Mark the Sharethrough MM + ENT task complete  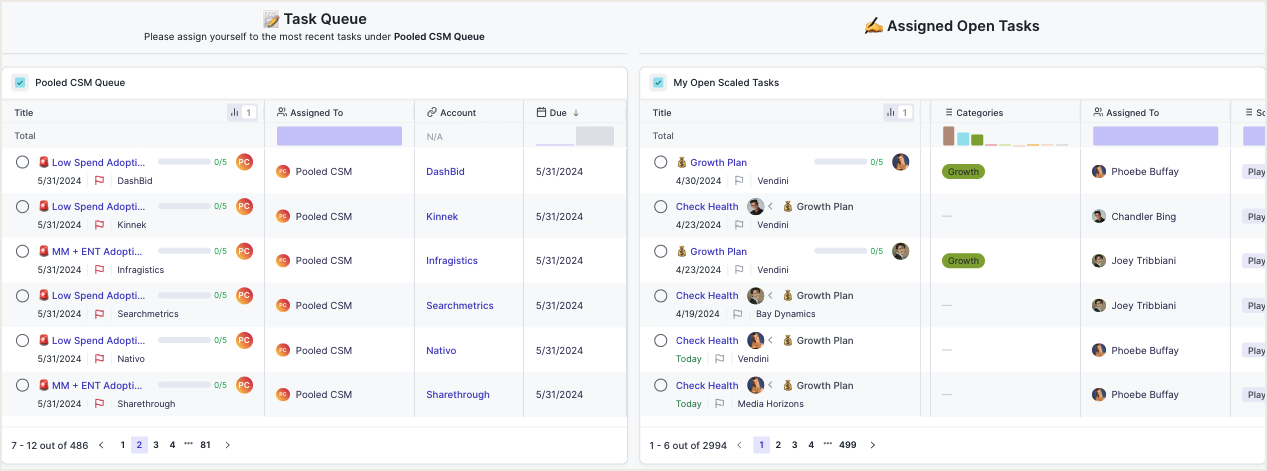coord(22,385)
